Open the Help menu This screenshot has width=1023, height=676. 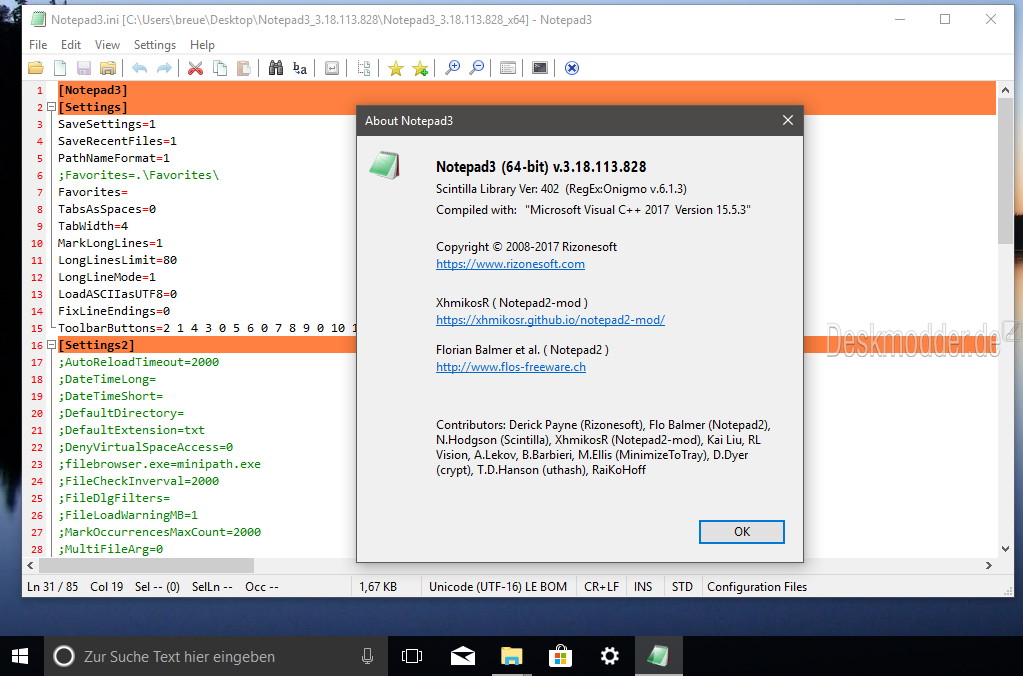(x=202, y=44)
